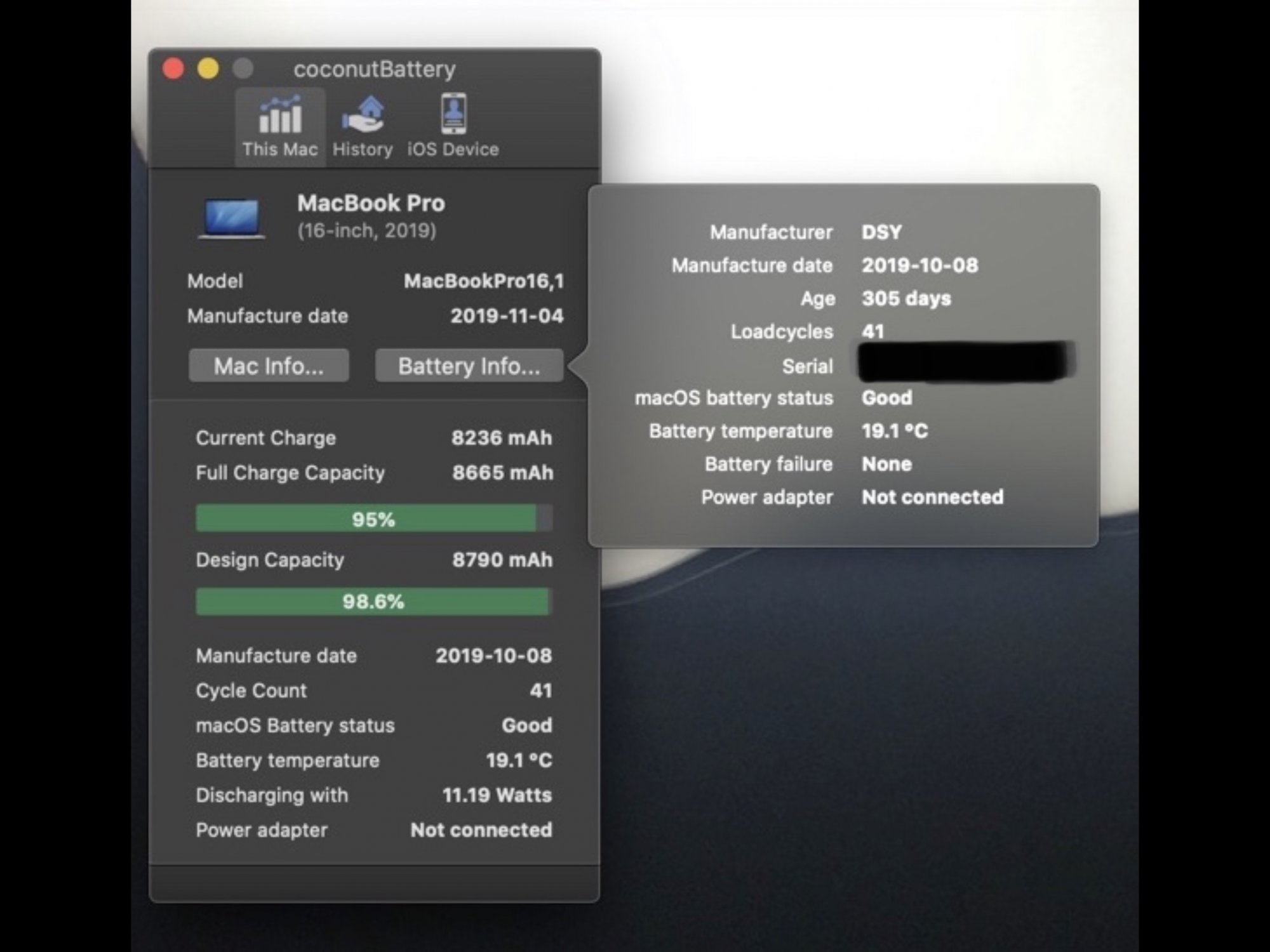This screenshot has height=952, width=1270.
Task: Click main window Power adapter Not connected
Action: [x=481, y=830]
